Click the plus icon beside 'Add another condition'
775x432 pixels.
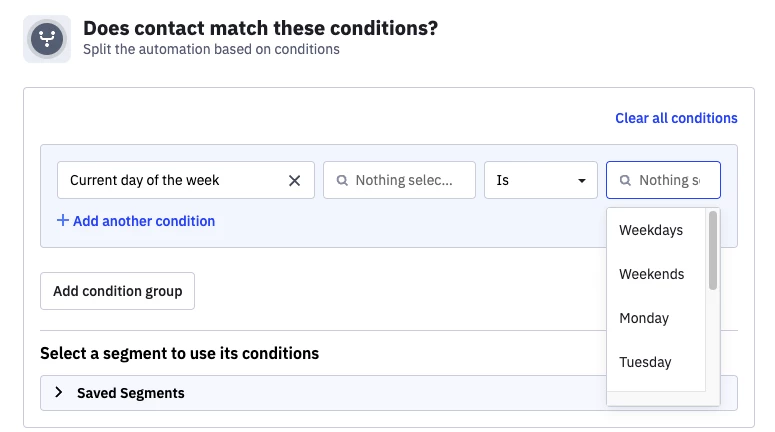click(x=63, y=221)
